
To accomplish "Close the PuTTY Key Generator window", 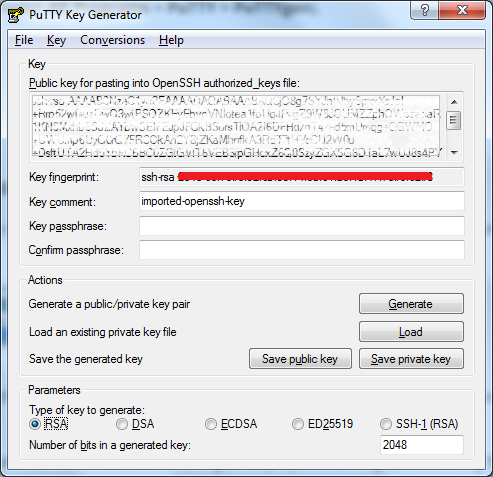I will tap(462, 11).
